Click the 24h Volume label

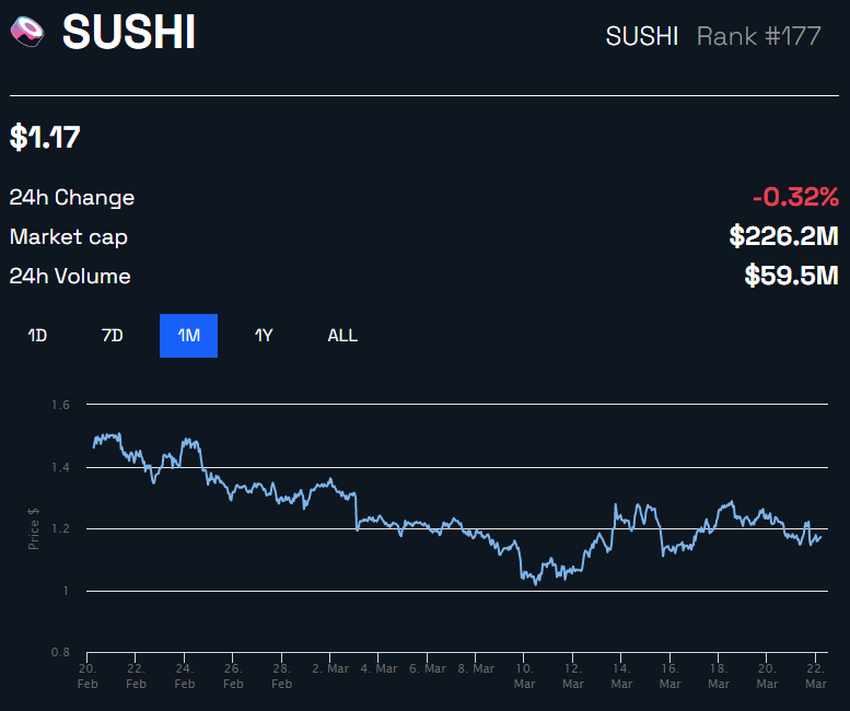tap(70, 276)
